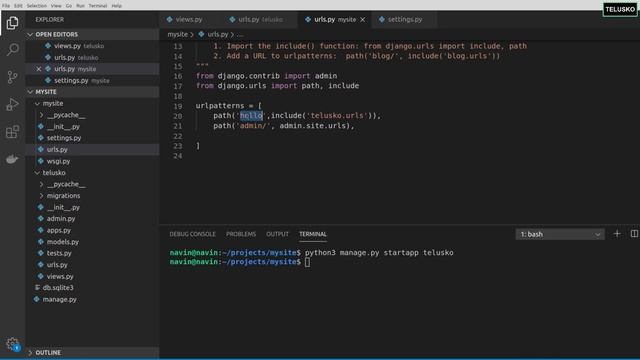Click 'telusko.urls' string on line 20

(337, 116)
